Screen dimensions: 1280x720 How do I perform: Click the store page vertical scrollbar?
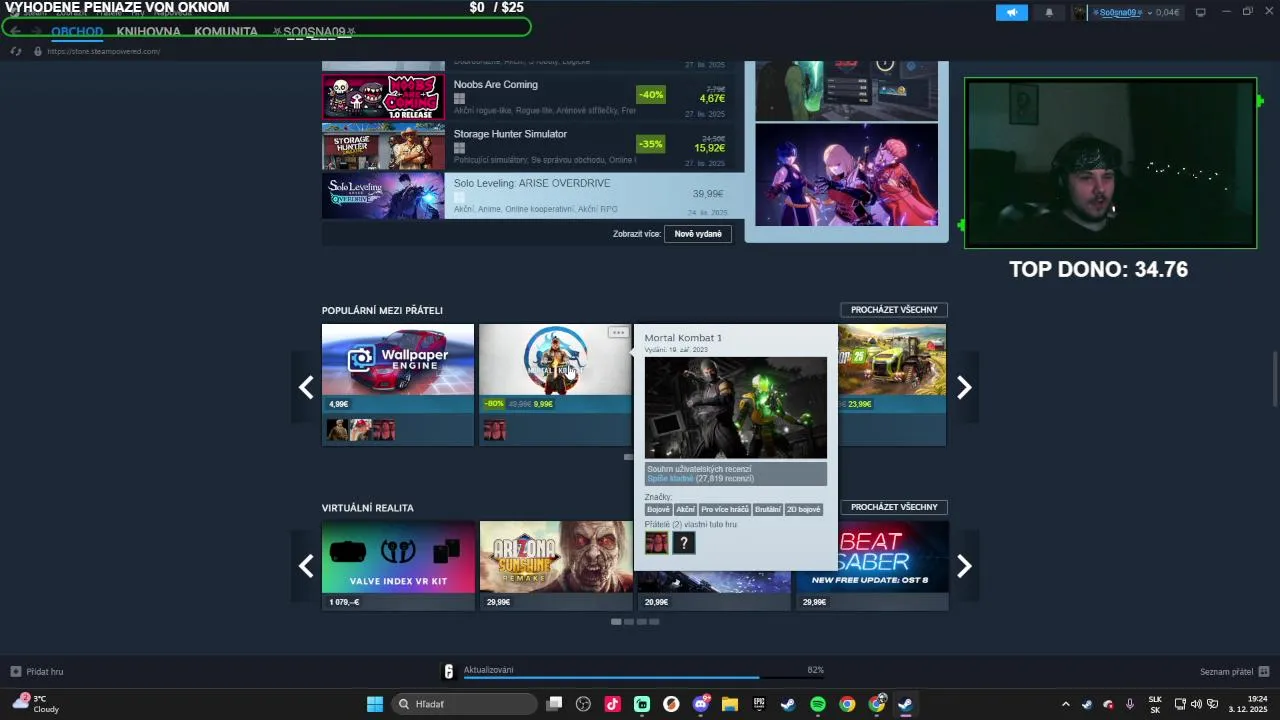click(x=1274, y=378)
